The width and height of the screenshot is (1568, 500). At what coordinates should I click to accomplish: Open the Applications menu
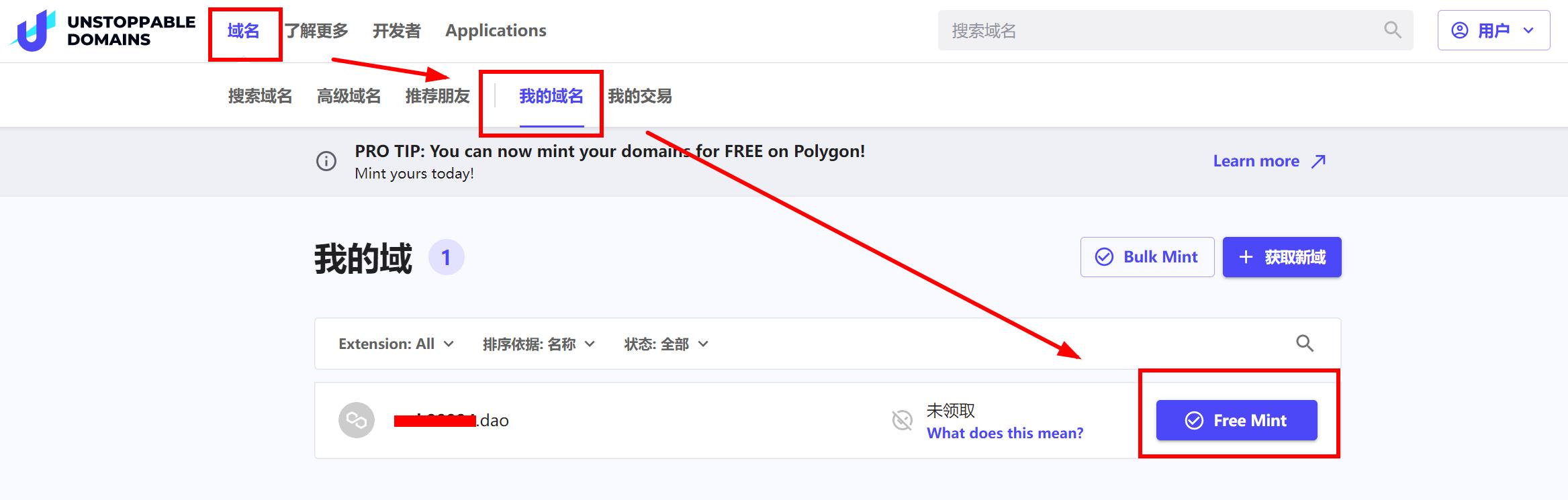pos(496,31)
